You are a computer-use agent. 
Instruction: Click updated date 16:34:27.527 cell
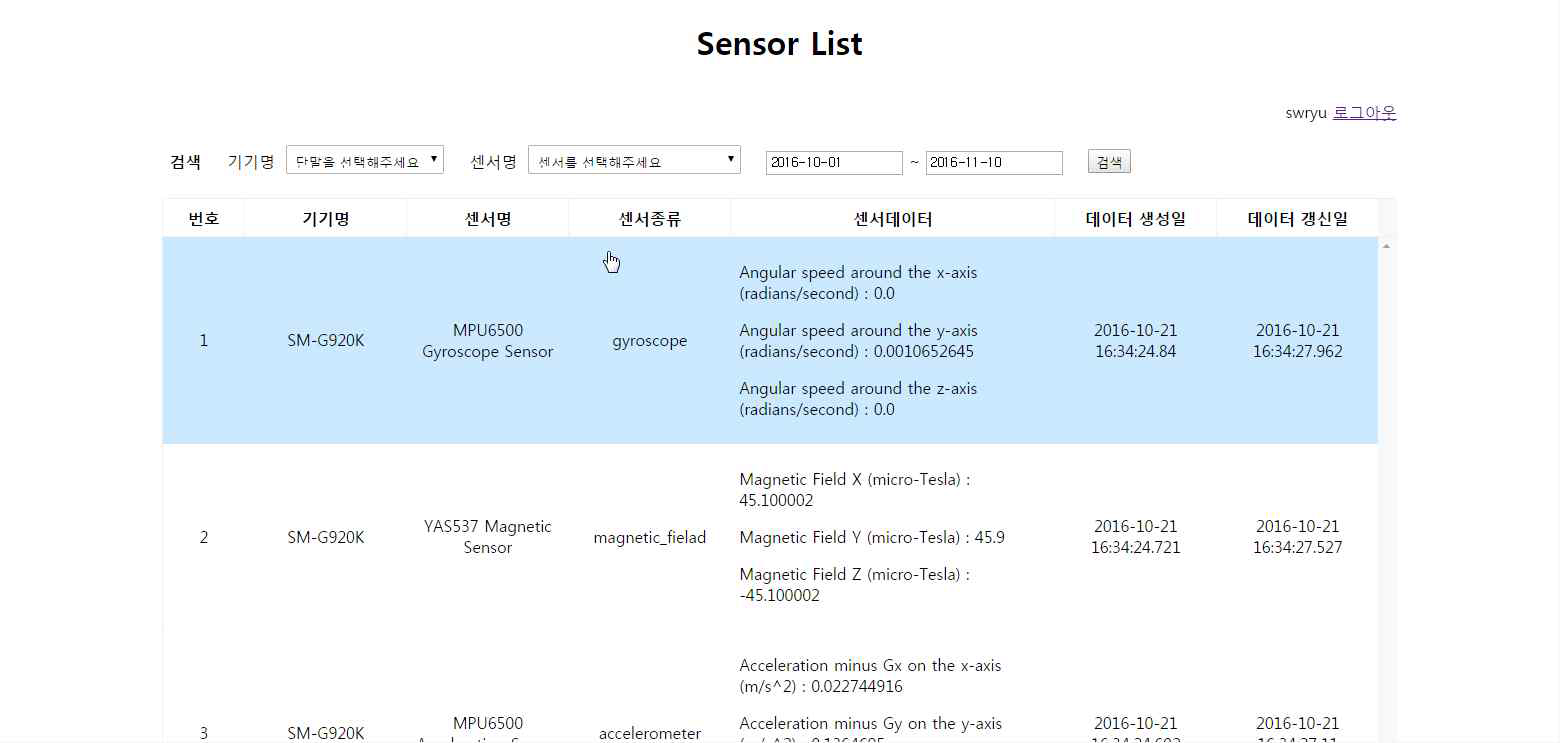(1298, 537)
